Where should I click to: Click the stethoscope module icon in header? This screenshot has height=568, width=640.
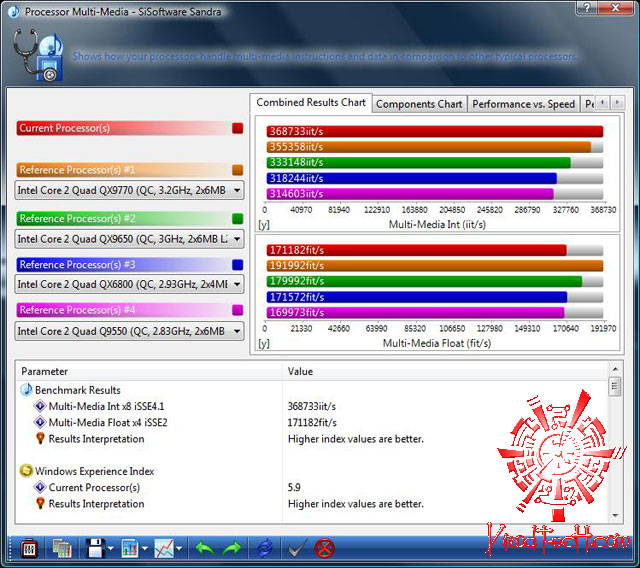point(38,55)
